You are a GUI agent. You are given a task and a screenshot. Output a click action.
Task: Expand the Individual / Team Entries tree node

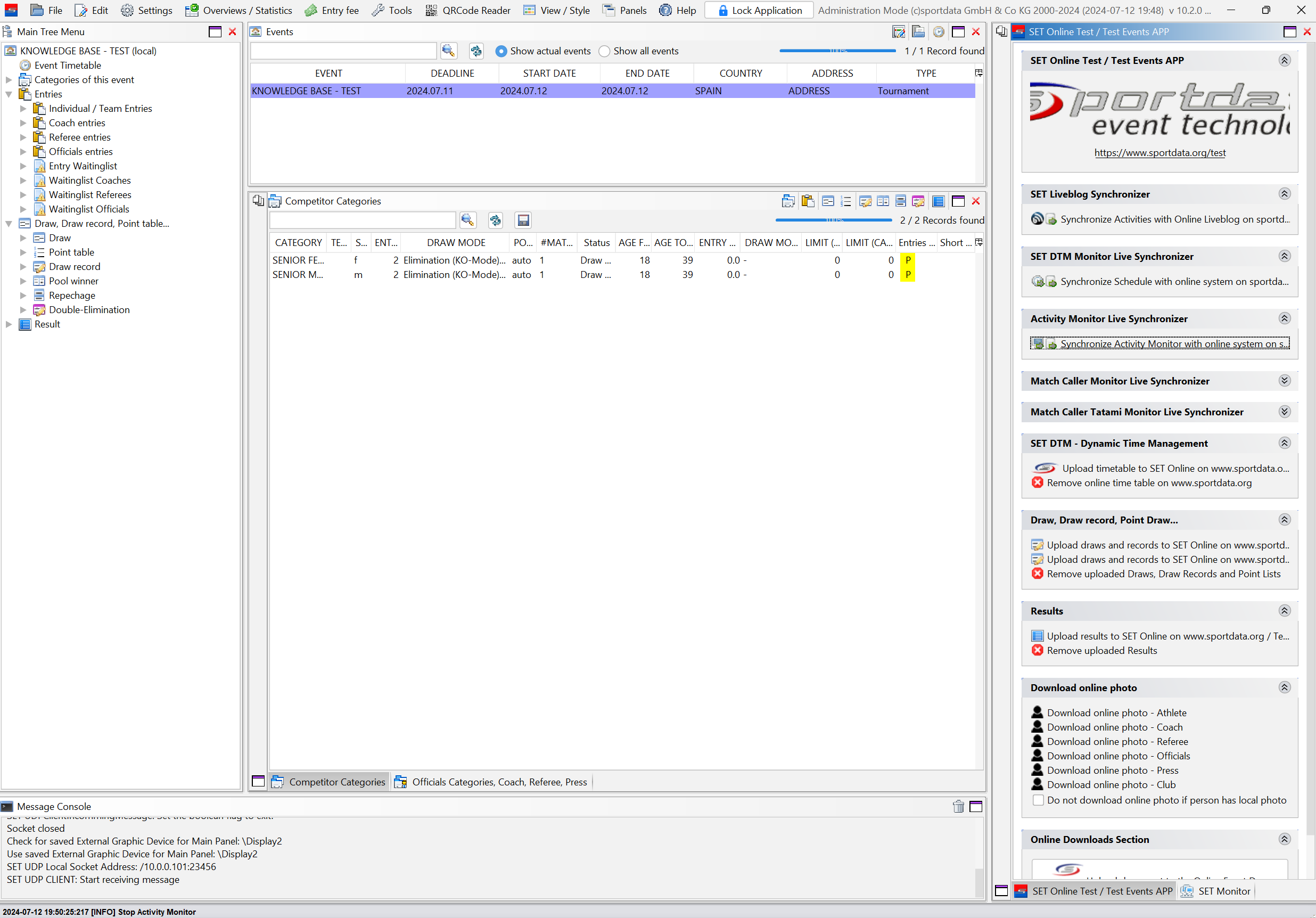click(23, 109)
